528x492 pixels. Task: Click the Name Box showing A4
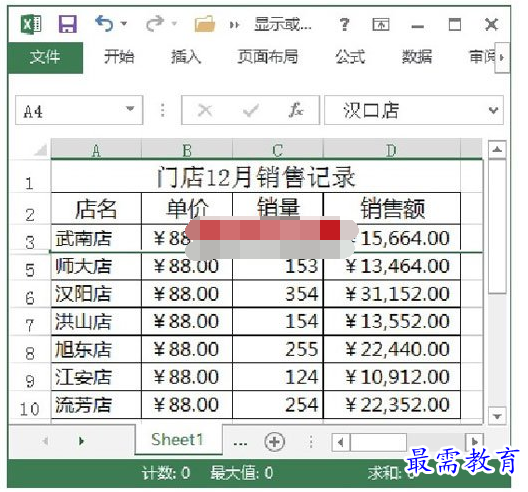point(79,110)
